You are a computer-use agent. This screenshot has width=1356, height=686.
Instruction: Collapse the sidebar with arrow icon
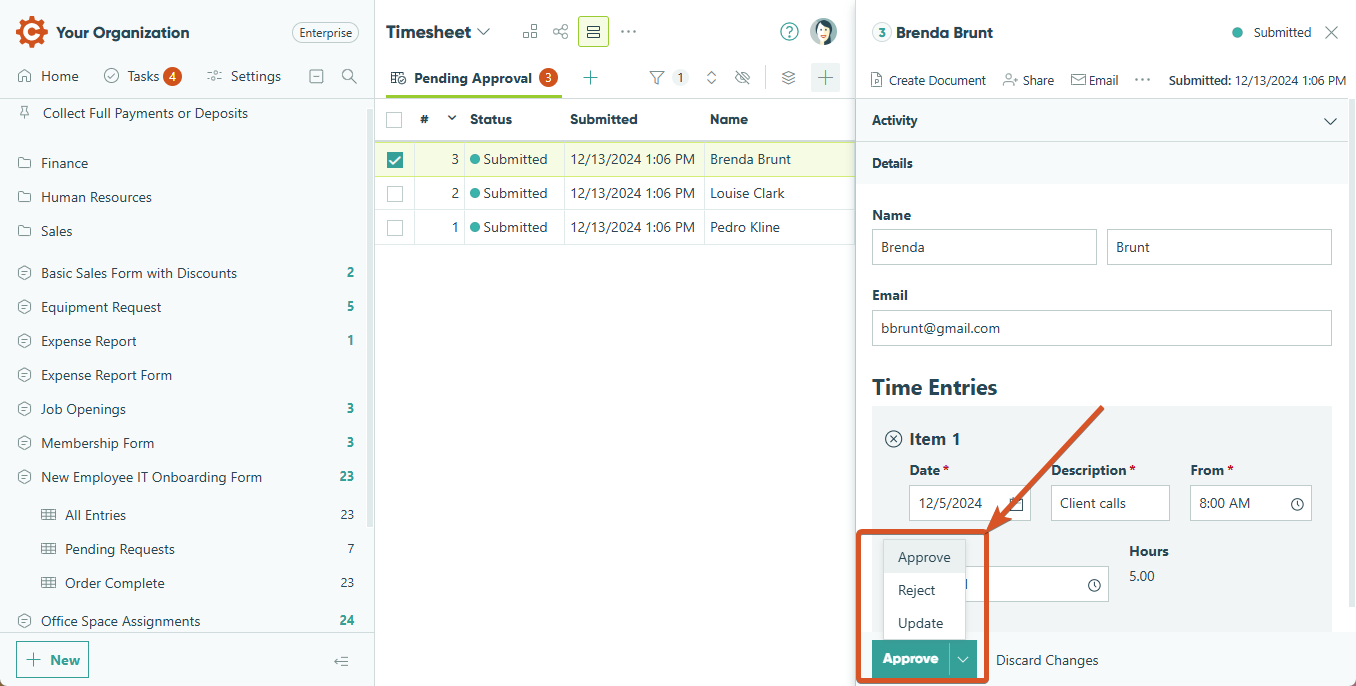341,661
